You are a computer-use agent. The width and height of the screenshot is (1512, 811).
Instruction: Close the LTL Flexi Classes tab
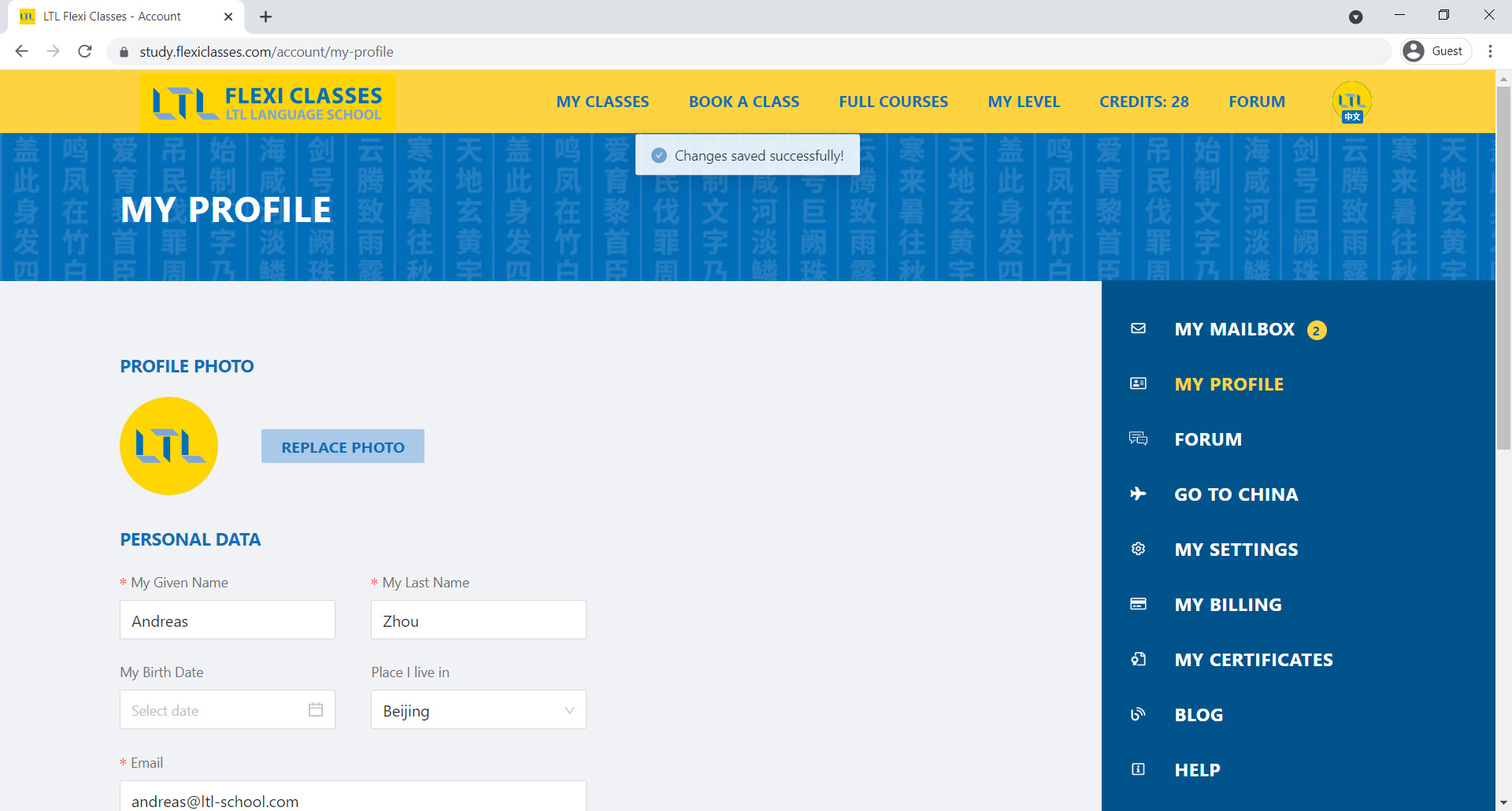[x=228, y=17]
